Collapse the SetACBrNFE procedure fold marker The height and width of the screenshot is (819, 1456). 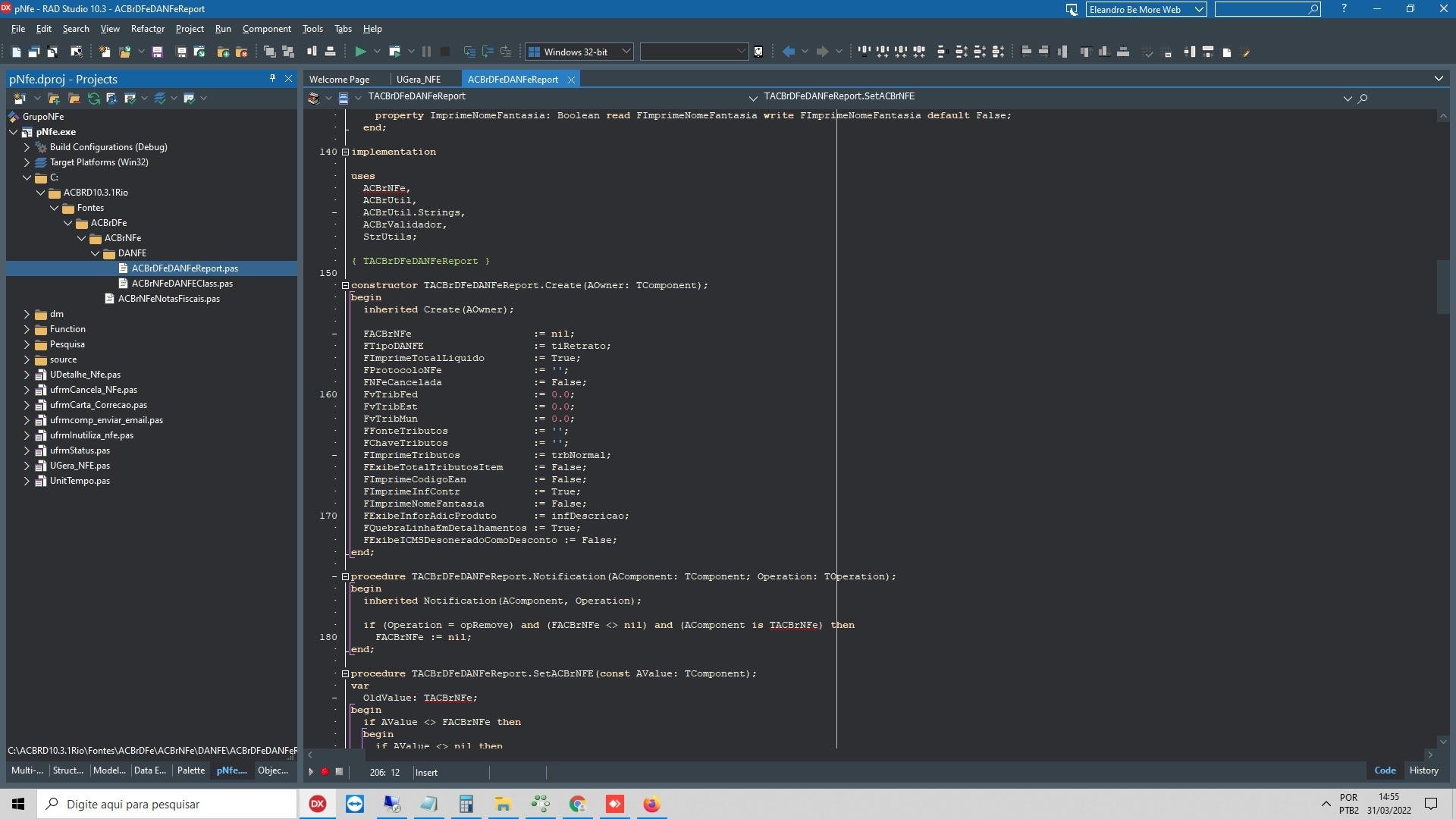[x=345, y=673]
